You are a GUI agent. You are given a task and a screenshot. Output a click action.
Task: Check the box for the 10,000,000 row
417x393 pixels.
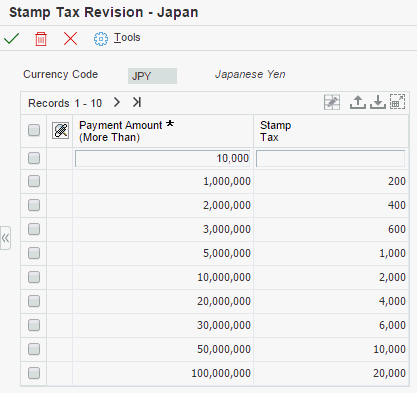(34, 277)
